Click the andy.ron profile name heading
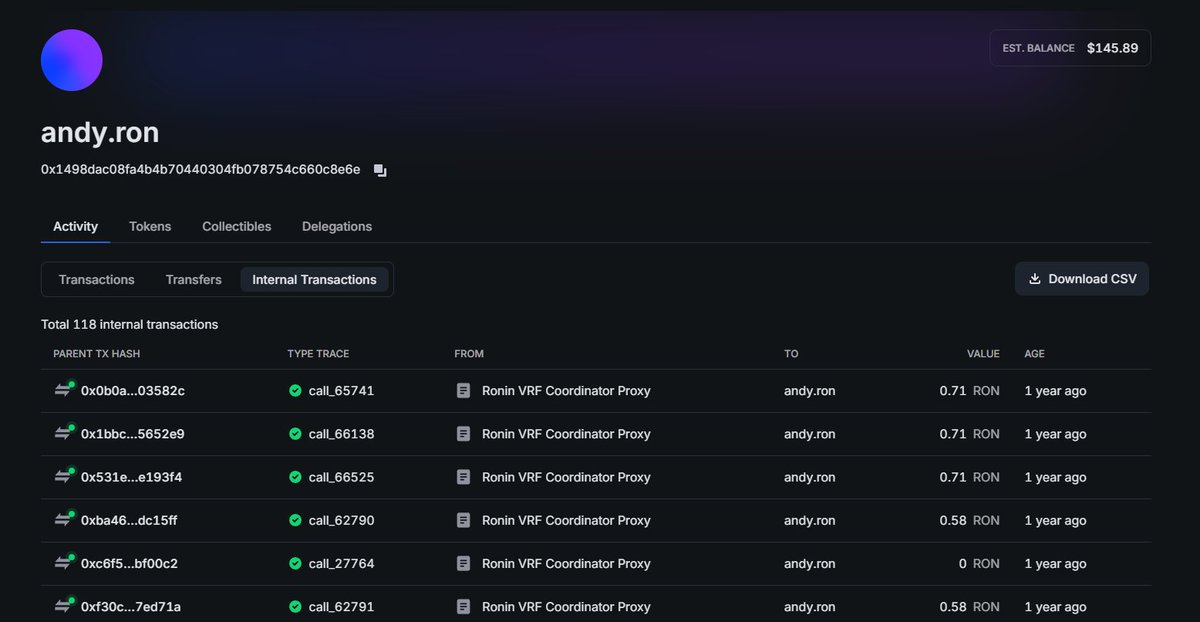Viewport: 1200px width, 622px height. click(100, 132)
